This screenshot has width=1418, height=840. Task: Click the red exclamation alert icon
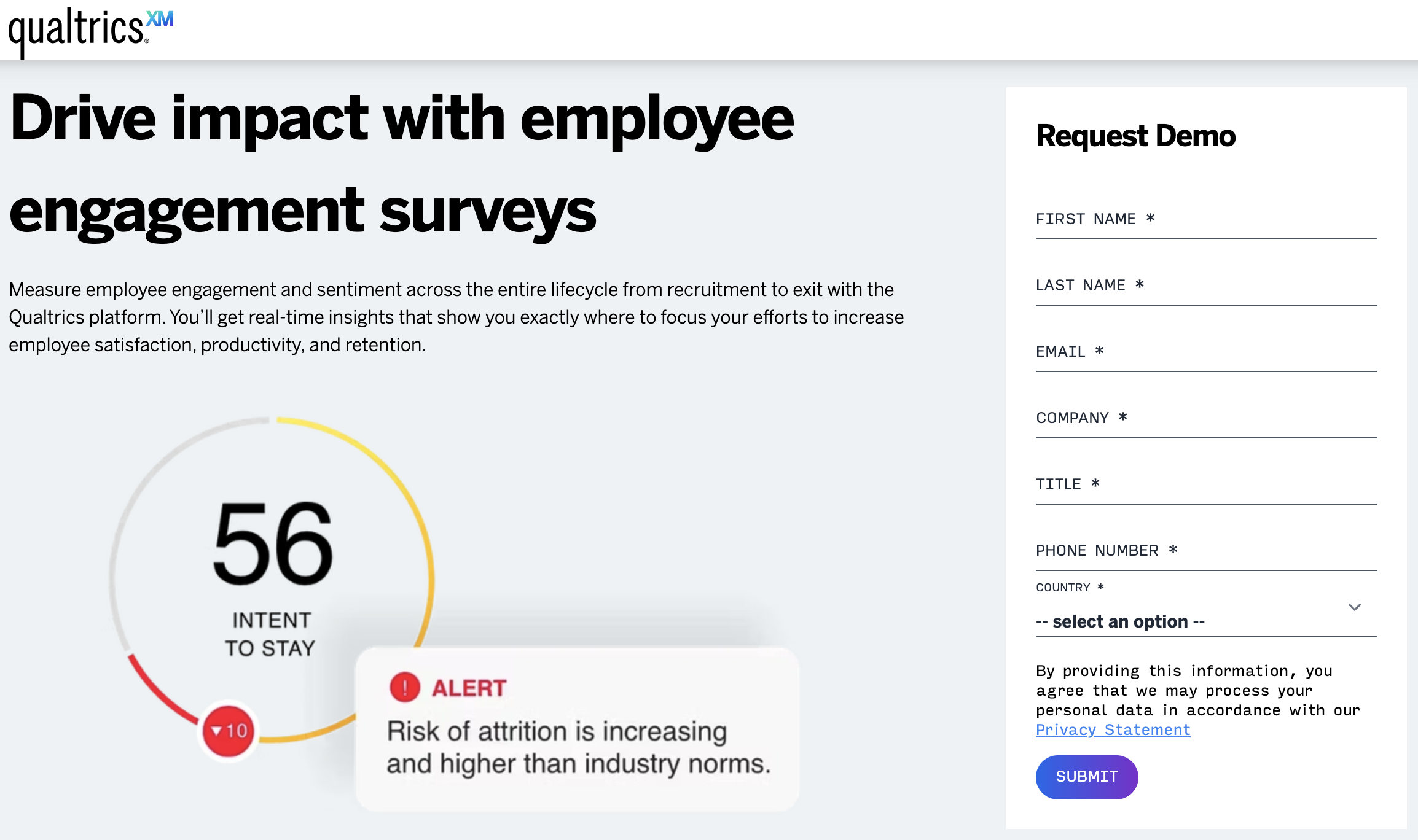405,687
